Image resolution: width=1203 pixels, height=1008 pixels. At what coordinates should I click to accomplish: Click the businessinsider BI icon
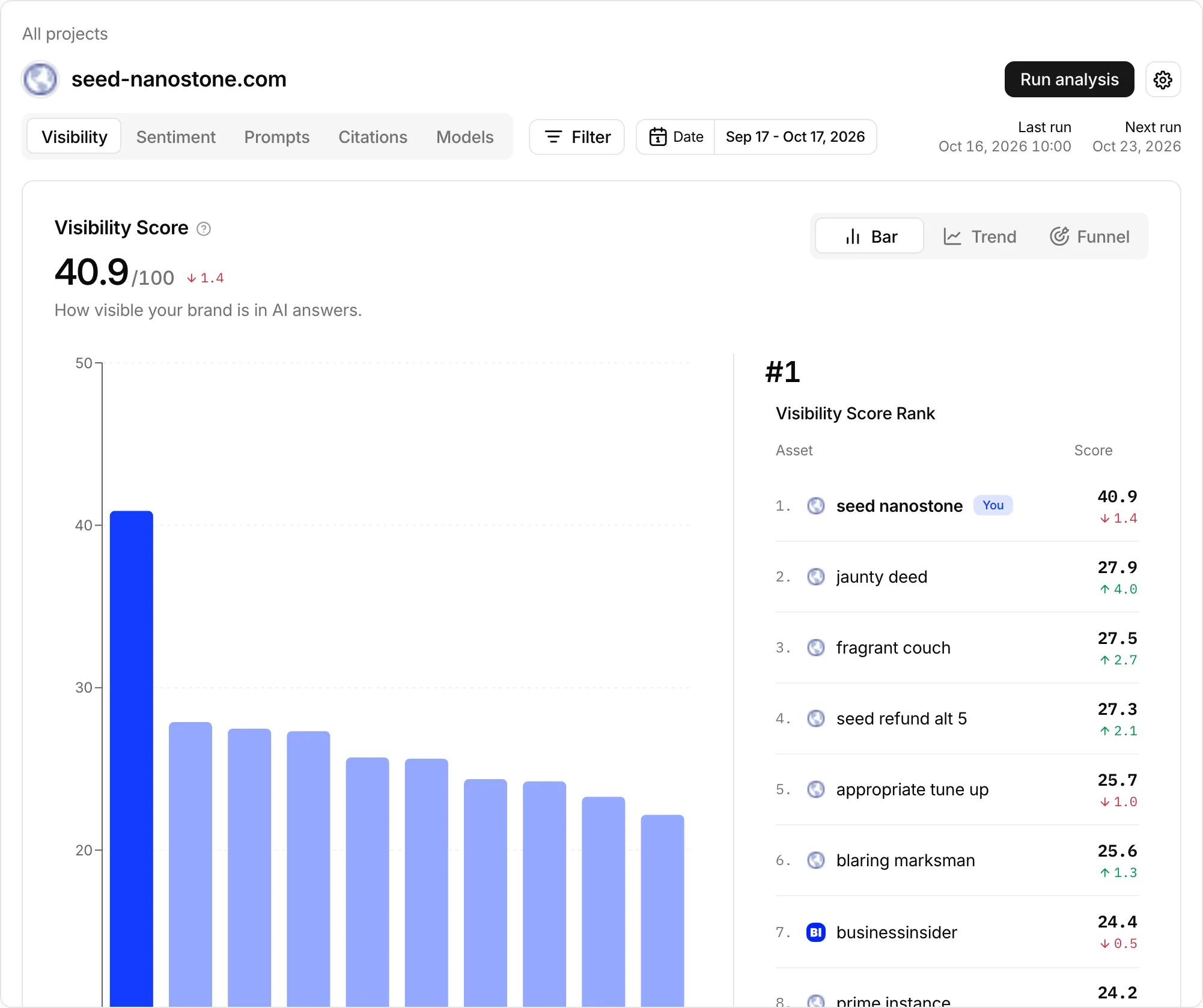coord(815,932)
